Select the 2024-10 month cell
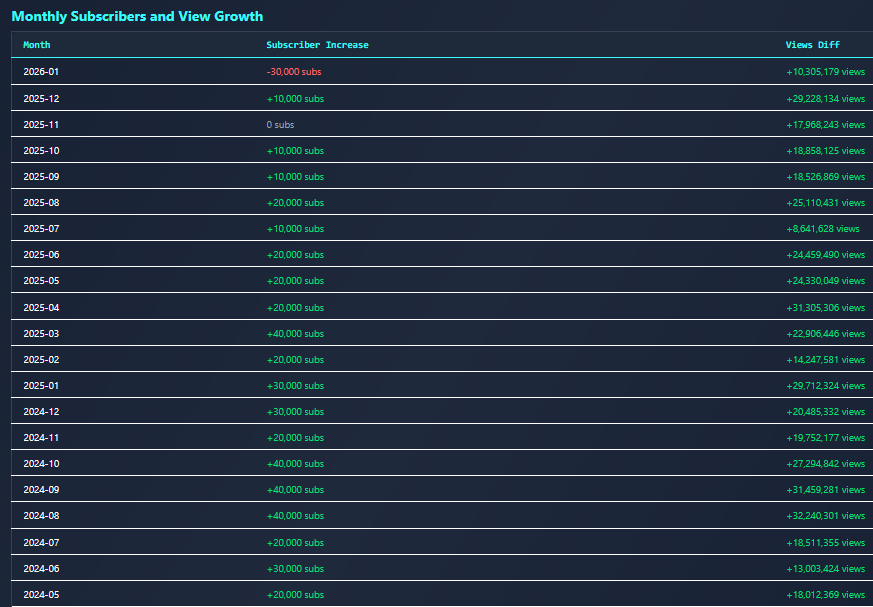873x607 pixels. (41, 463)
